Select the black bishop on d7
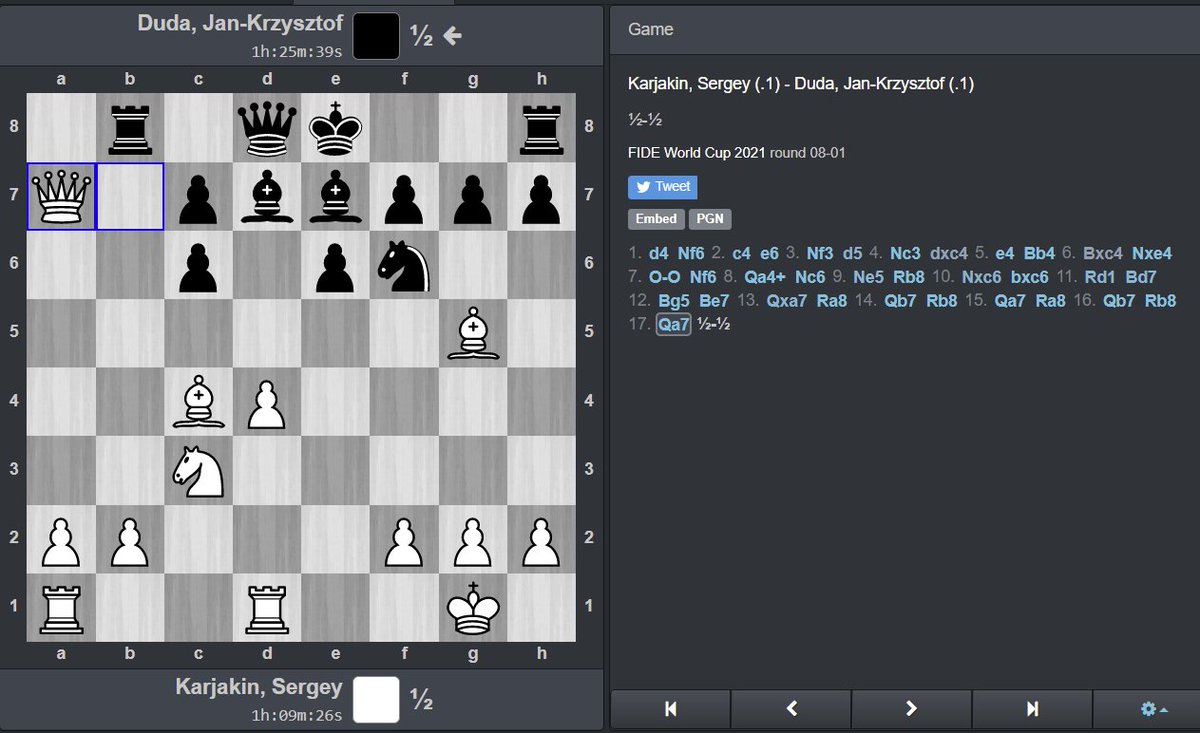The height and width of the screenshot is (733, 1200). (267, 196)
